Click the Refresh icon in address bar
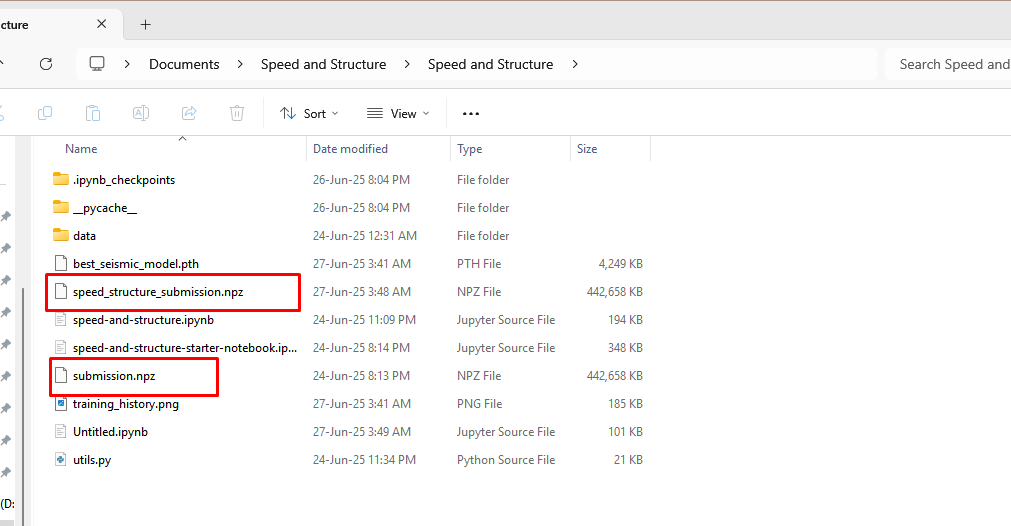The width and height of the screenshot is (1011, 526). [45, 64]
